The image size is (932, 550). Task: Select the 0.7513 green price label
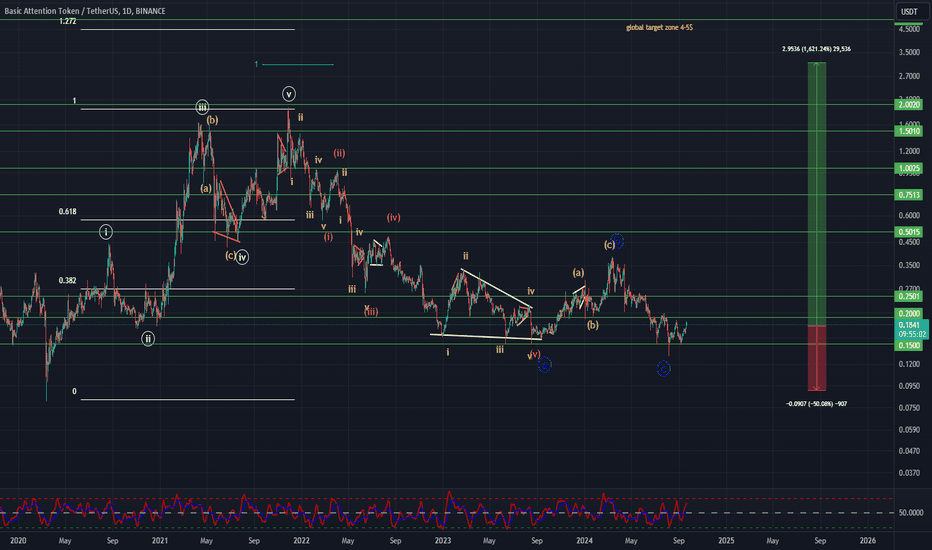[909, 194]
